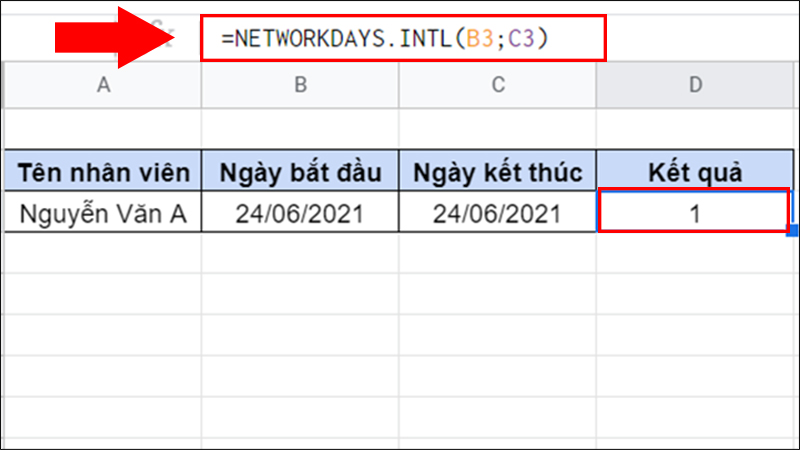Select the result cell showing 1
This screenshot has height=450, width=800.
[694, 212]
